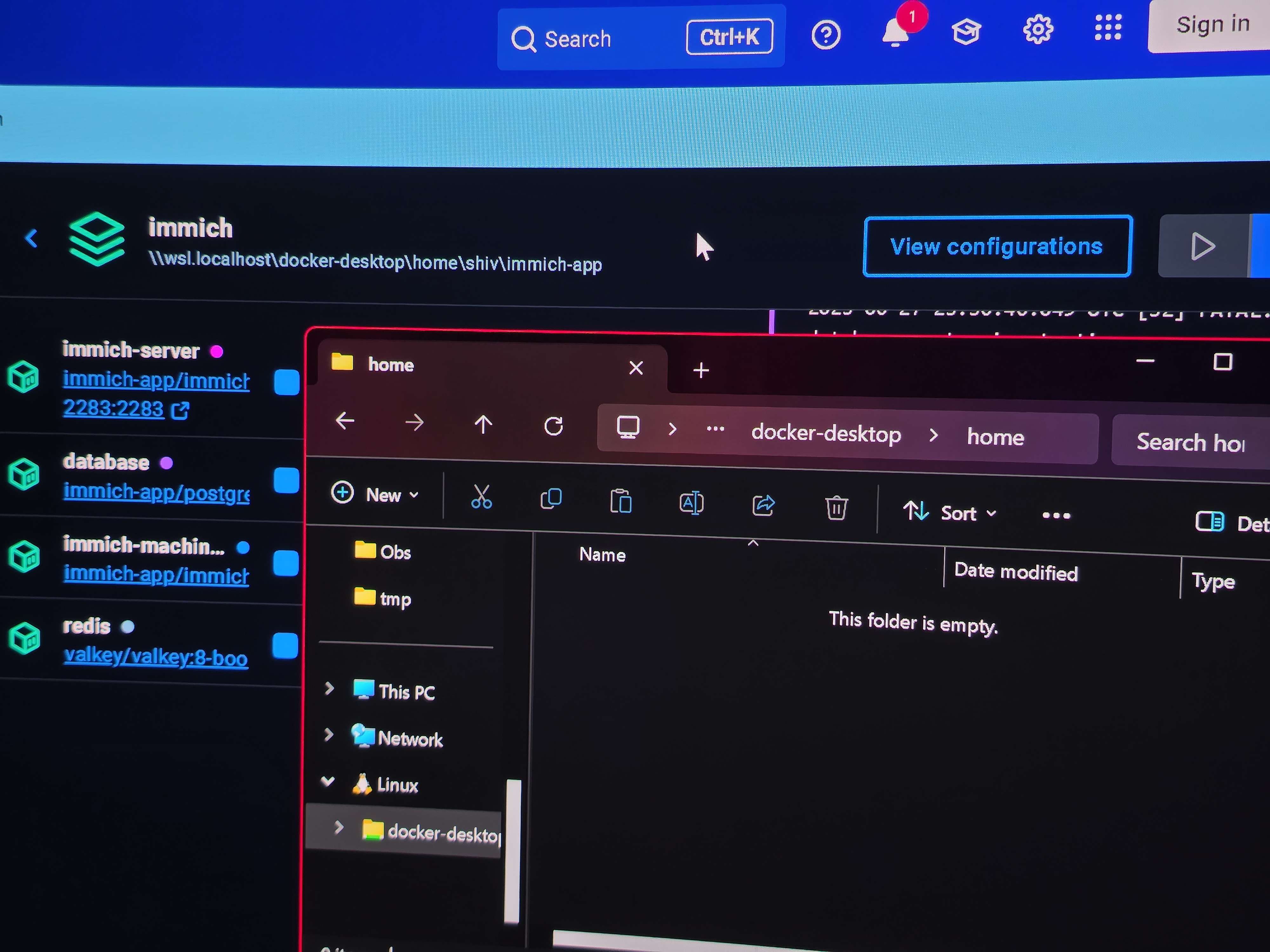Collapse the Linux tree node
This screenshot has height=952, width=1270.
(328, 781)
